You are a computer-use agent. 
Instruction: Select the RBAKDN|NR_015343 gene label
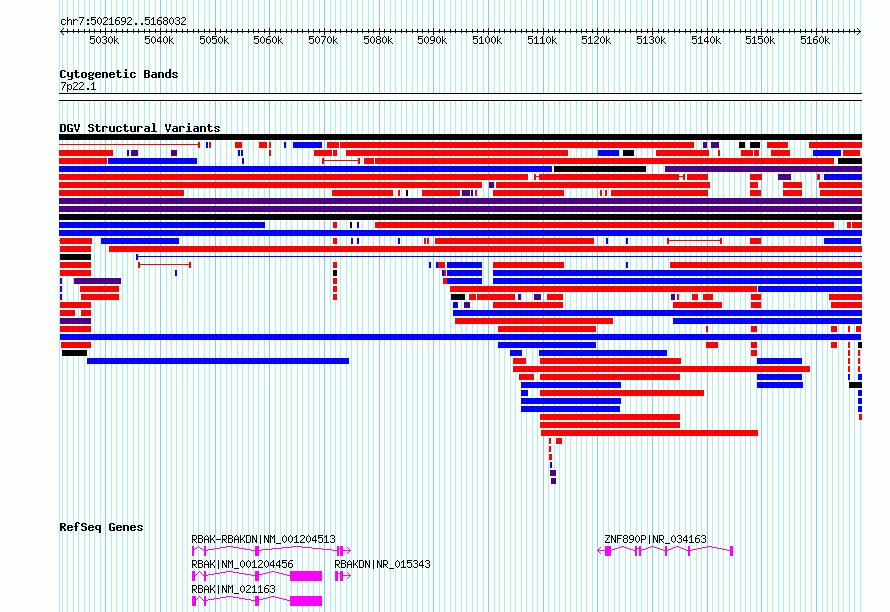(x=382, y=564)
